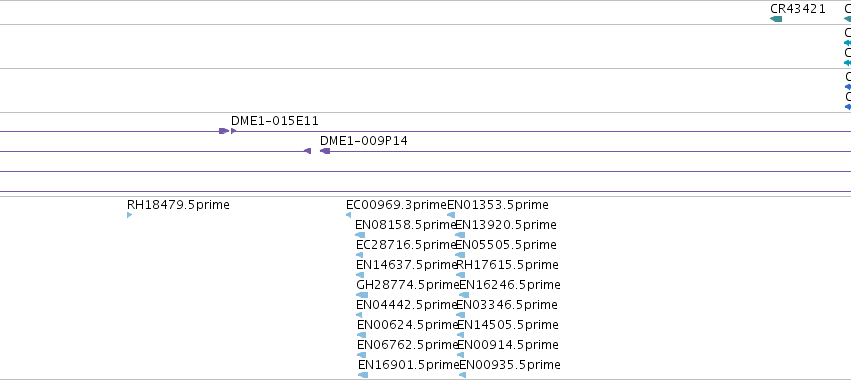Screen dimensions: 851x380
Task: Open the DME1-009P14 label
Action: point(364,141)
